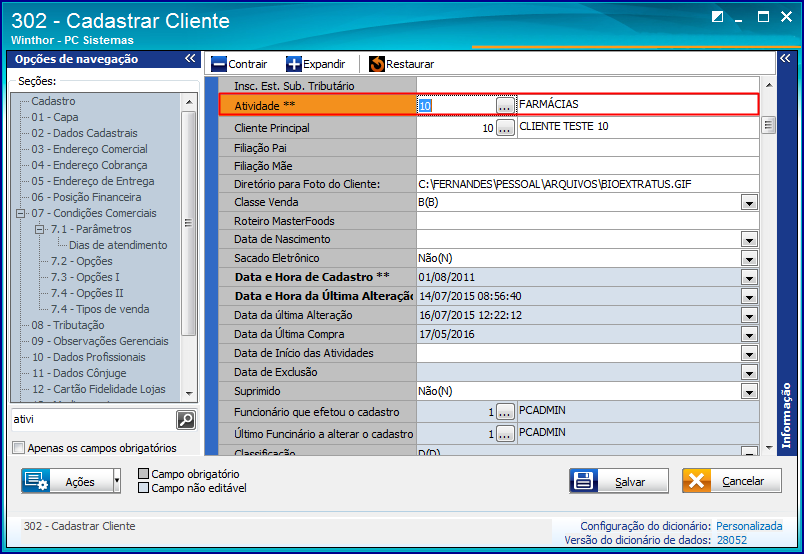The height and width of the screenshot is (554, 804).
Task: Open Data da última Alteração dropdown
Action: pos(749,315)
